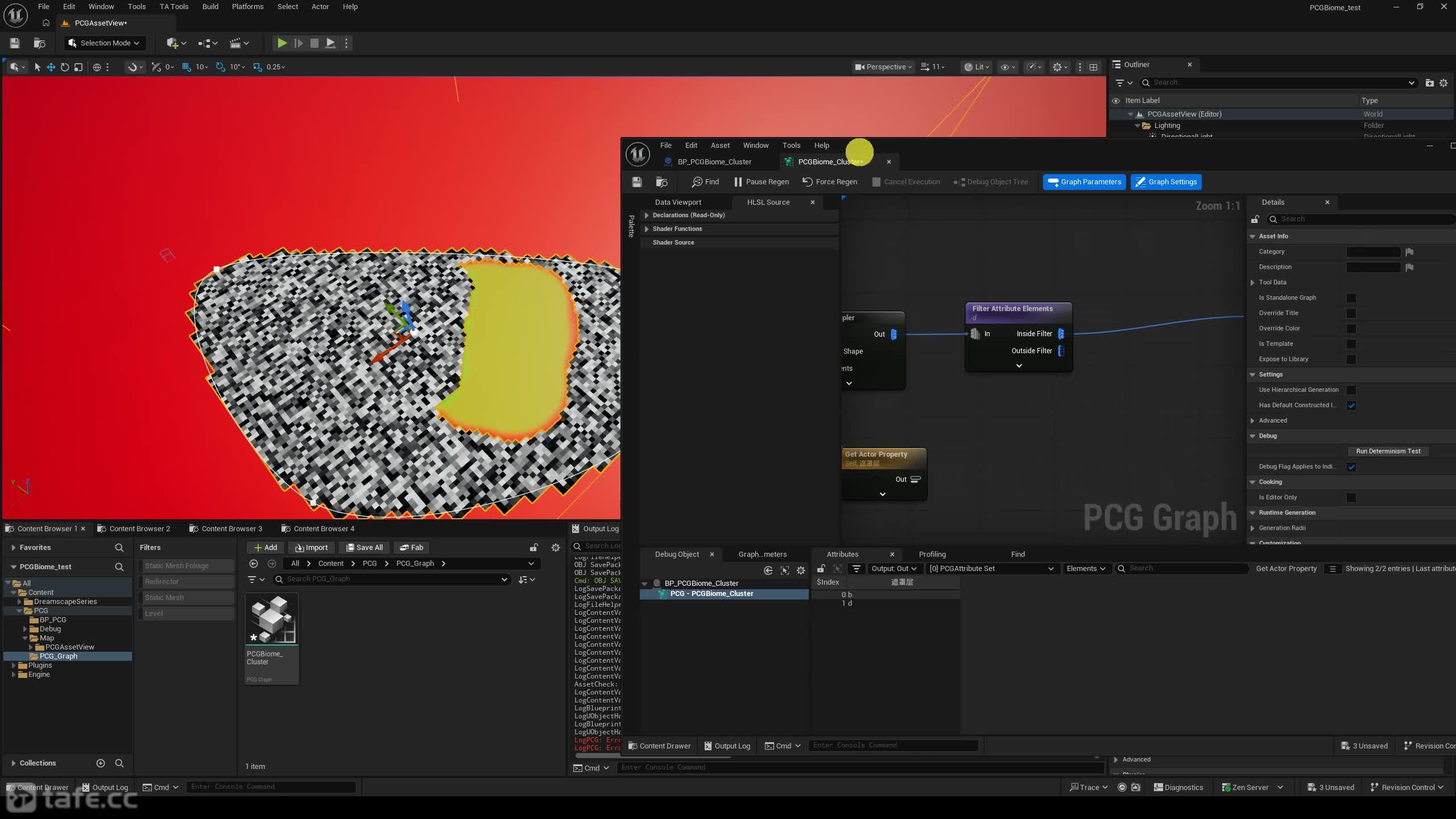This screenshot has height=819, width=1456.
Task: Click Pause Regen in PCG toolbar
Action: 761,182
